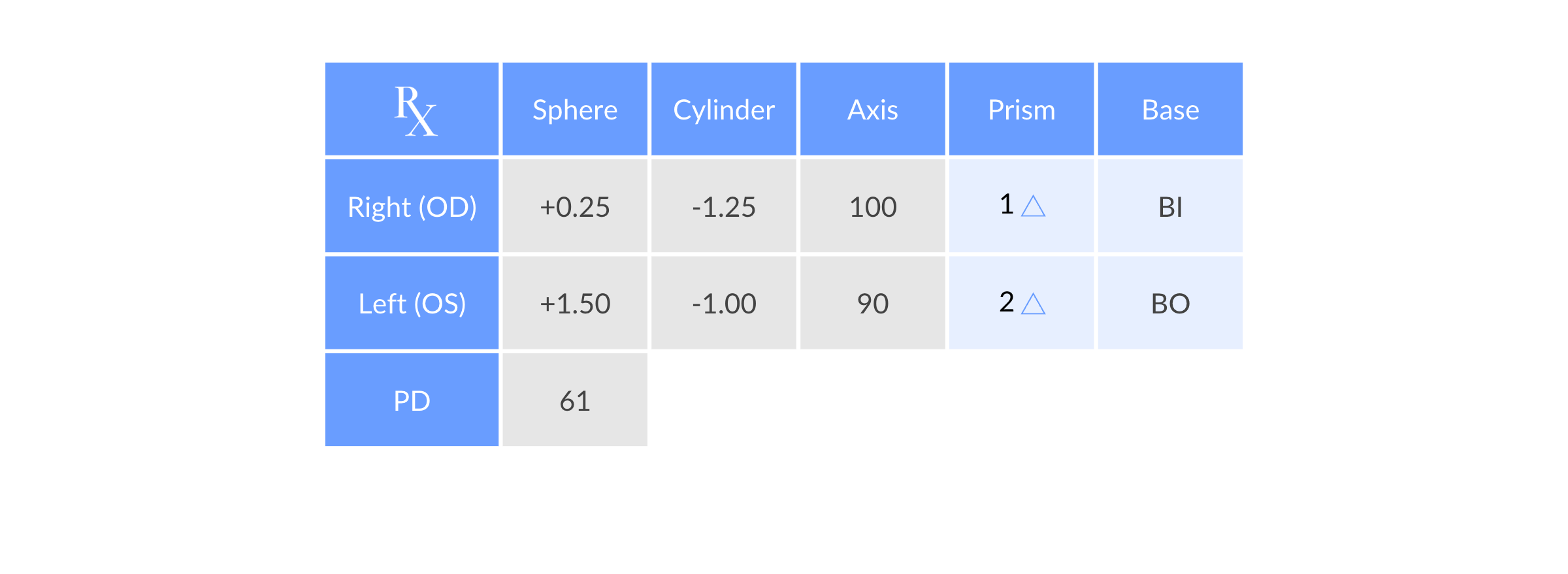The height and width of the screenshot is (574, 1568).
Task: Select the PD row label
Action: [412, 400]
